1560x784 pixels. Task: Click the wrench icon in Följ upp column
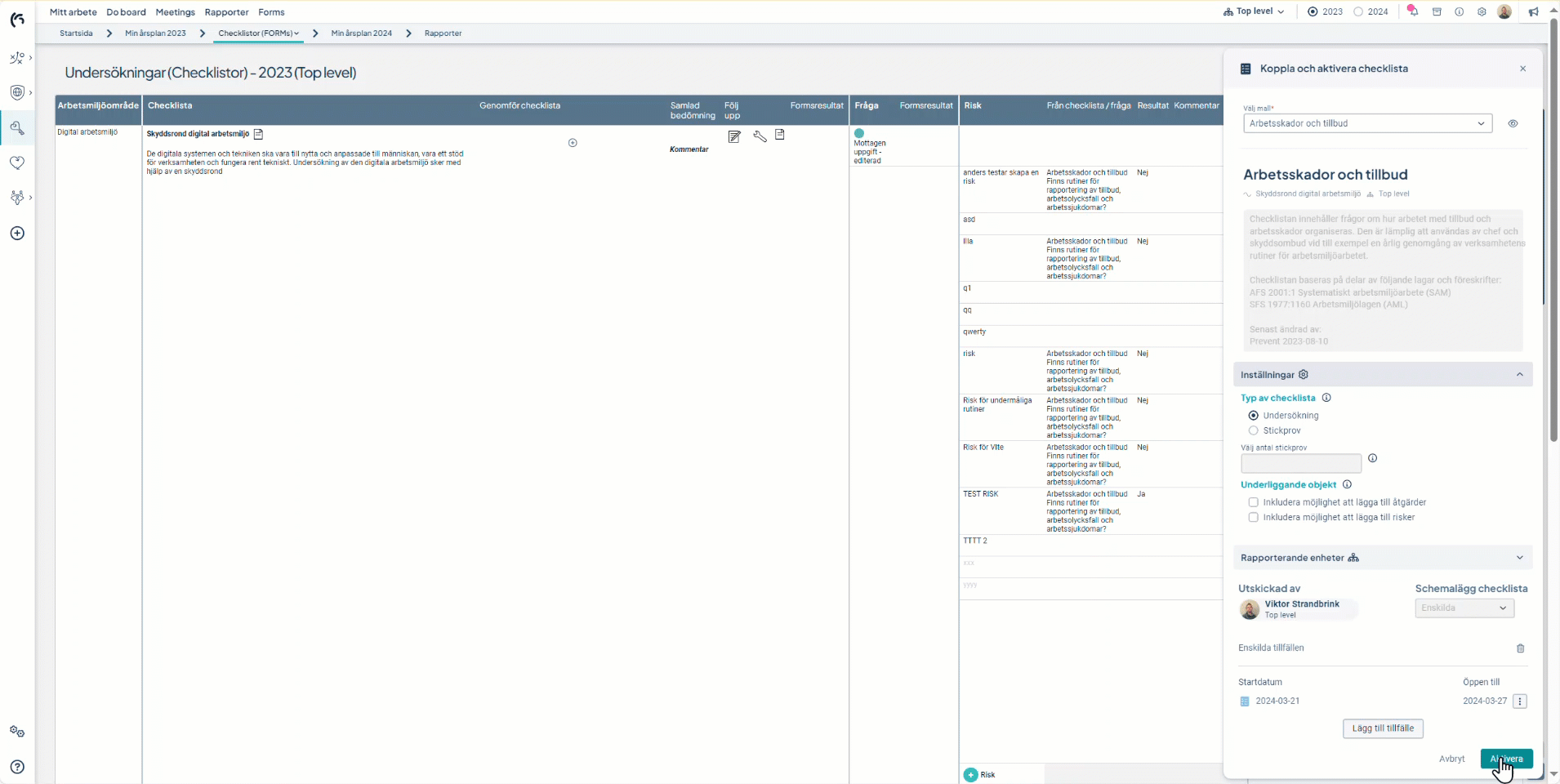coord(760,136)
